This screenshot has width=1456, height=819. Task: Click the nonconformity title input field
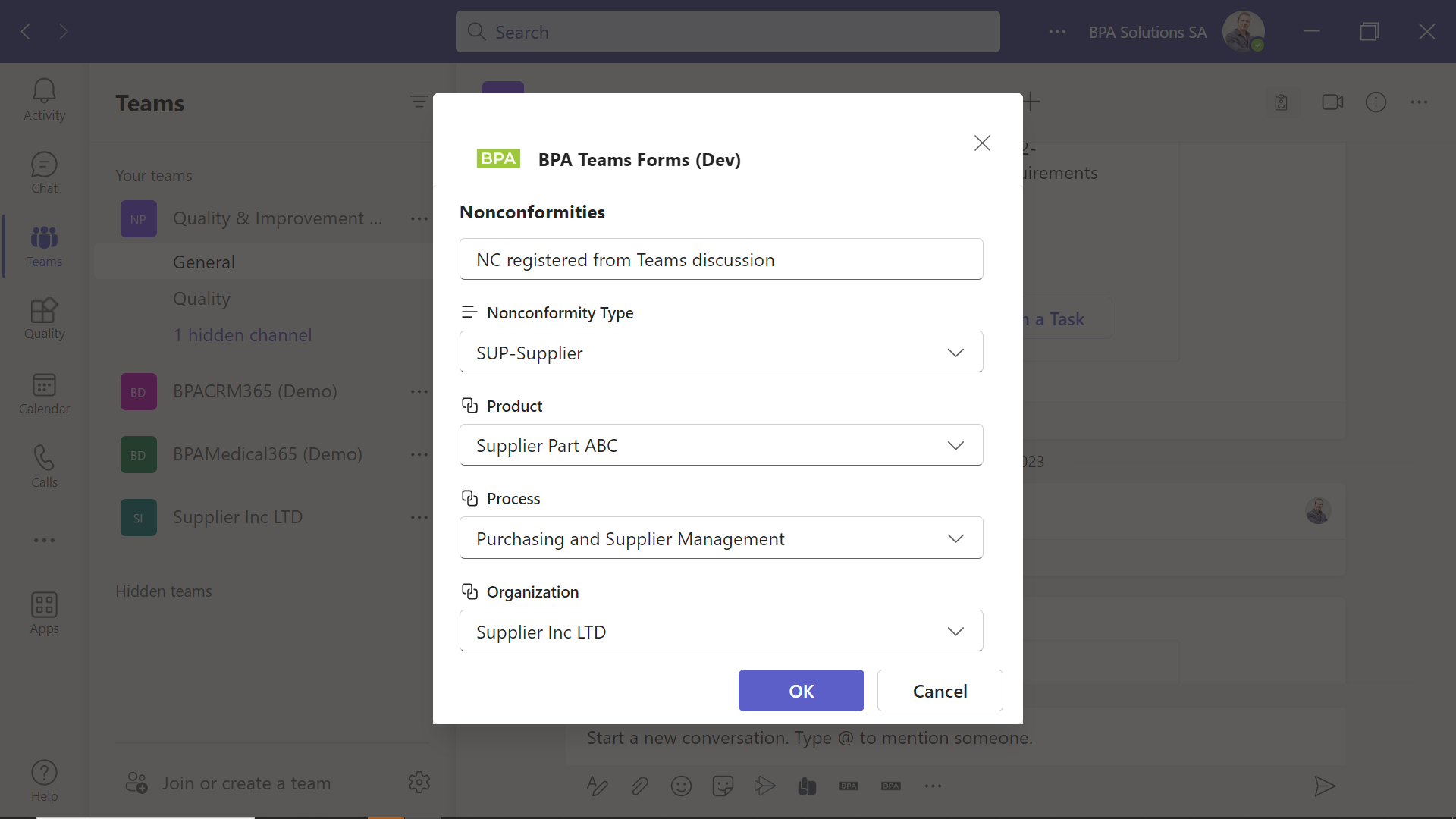(x=721, y=259)
